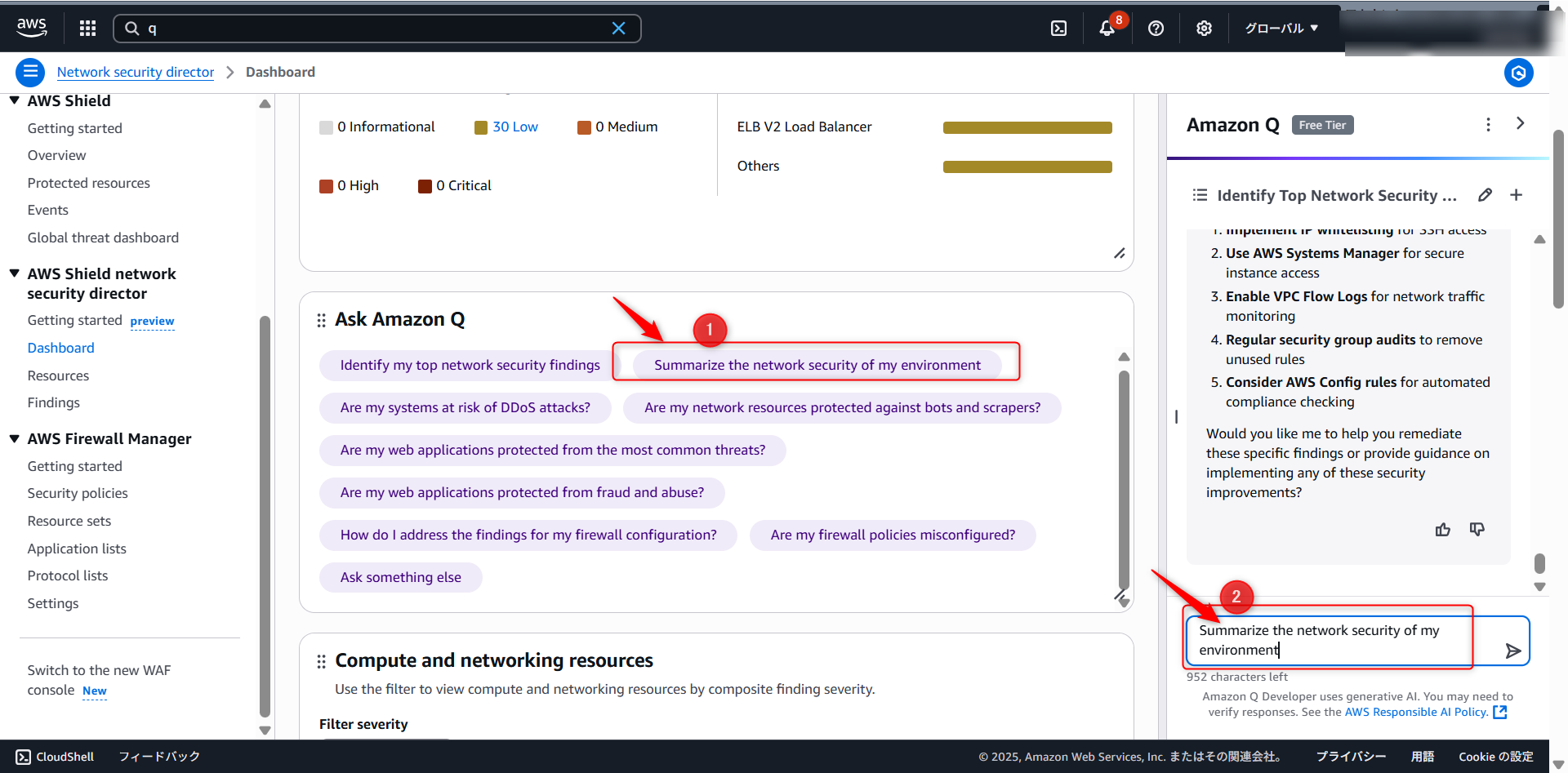Image resolution: width=1568 pixels, height=773 pixels.
Task: Open the help question mark menu
Action: pos(1156,29)
